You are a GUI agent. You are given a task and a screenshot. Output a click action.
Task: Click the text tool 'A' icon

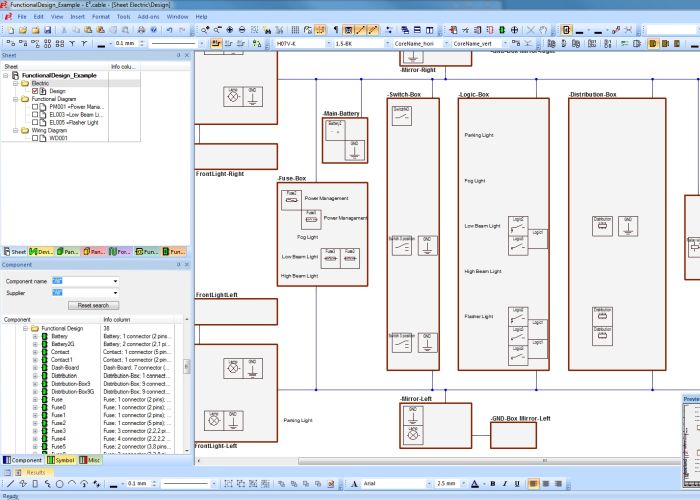coord(354,484)
